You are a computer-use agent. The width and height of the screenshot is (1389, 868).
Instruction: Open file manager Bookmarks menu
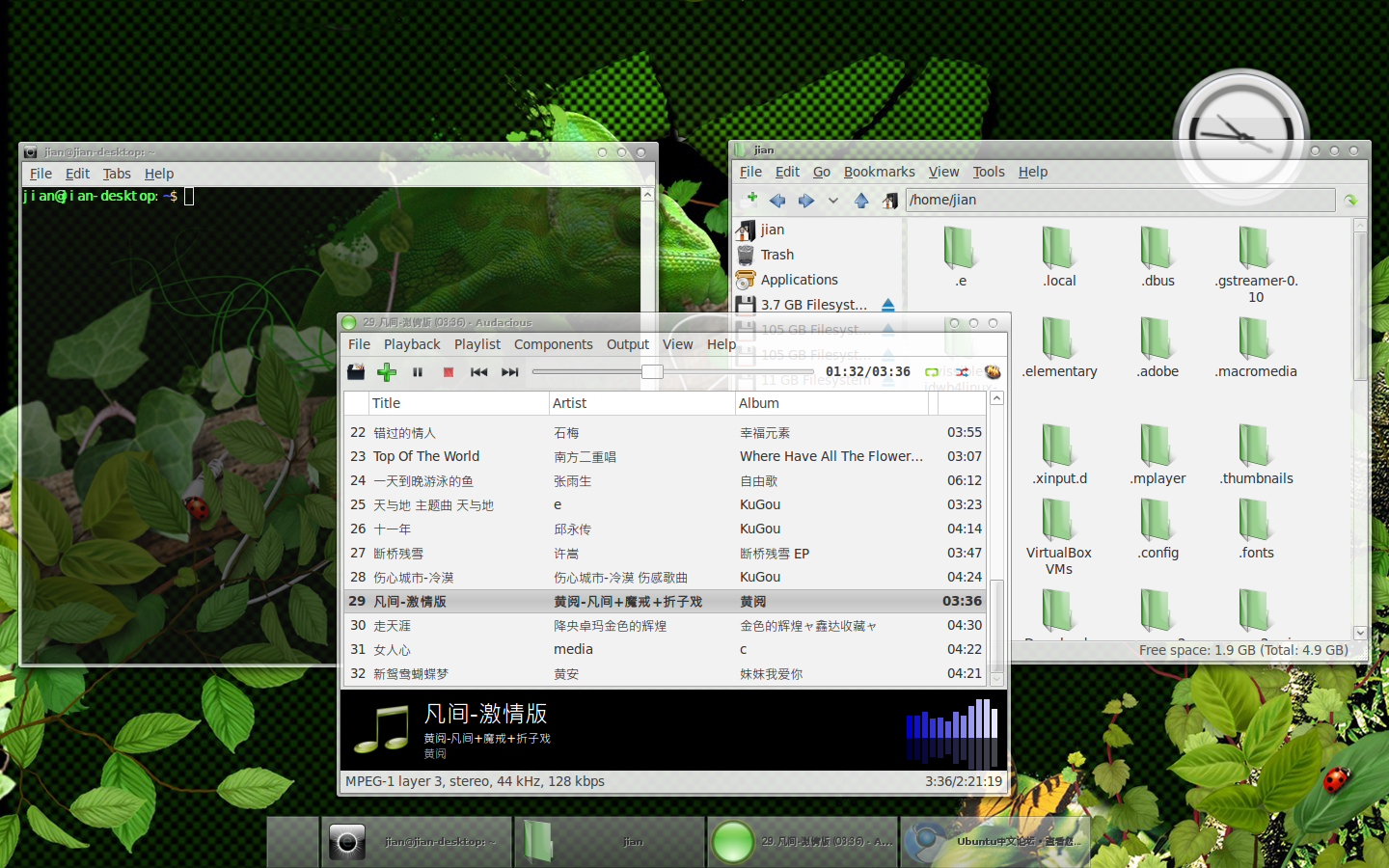point(880,172)
